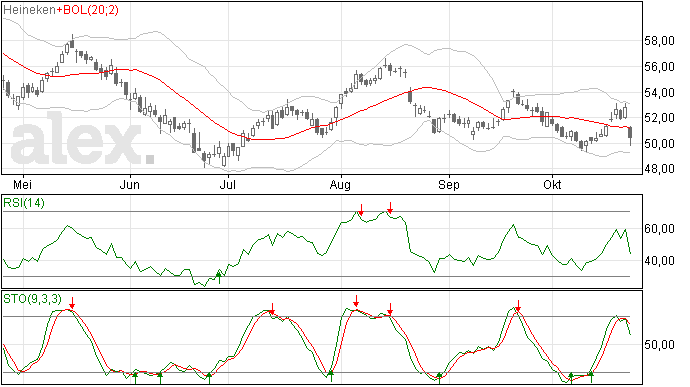
Task: Select the 52,00 price axis value
Action: click(x=659, y=118)
